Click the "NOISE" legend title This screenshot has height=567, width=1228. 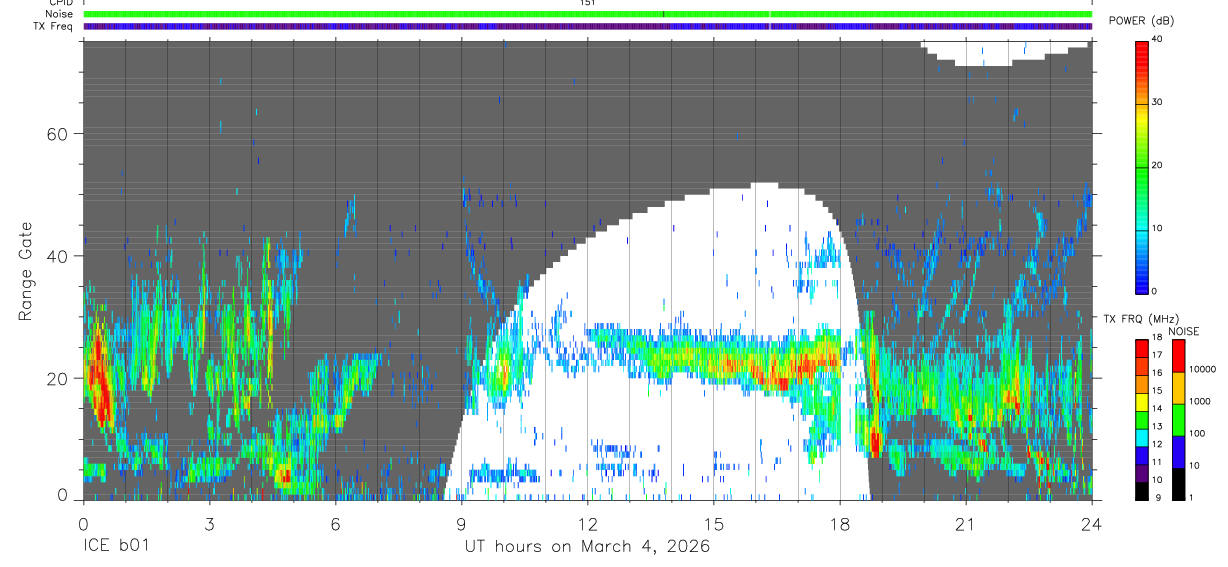click(x=1185, y=331)
